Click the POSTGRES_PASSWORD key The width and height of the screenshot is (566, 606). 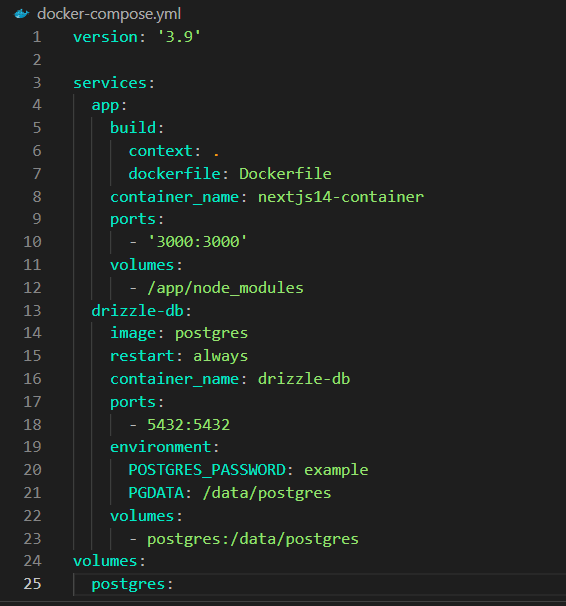tap(207, 470)
